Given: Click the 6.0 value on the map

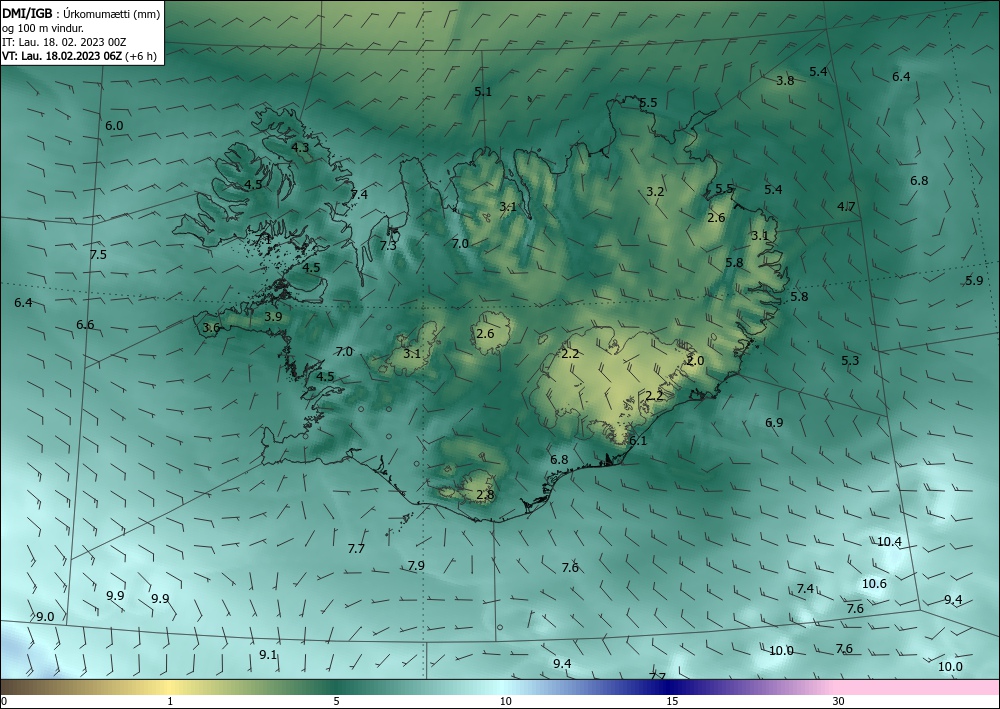Looking at the screenshot, I should coord(114,126).
